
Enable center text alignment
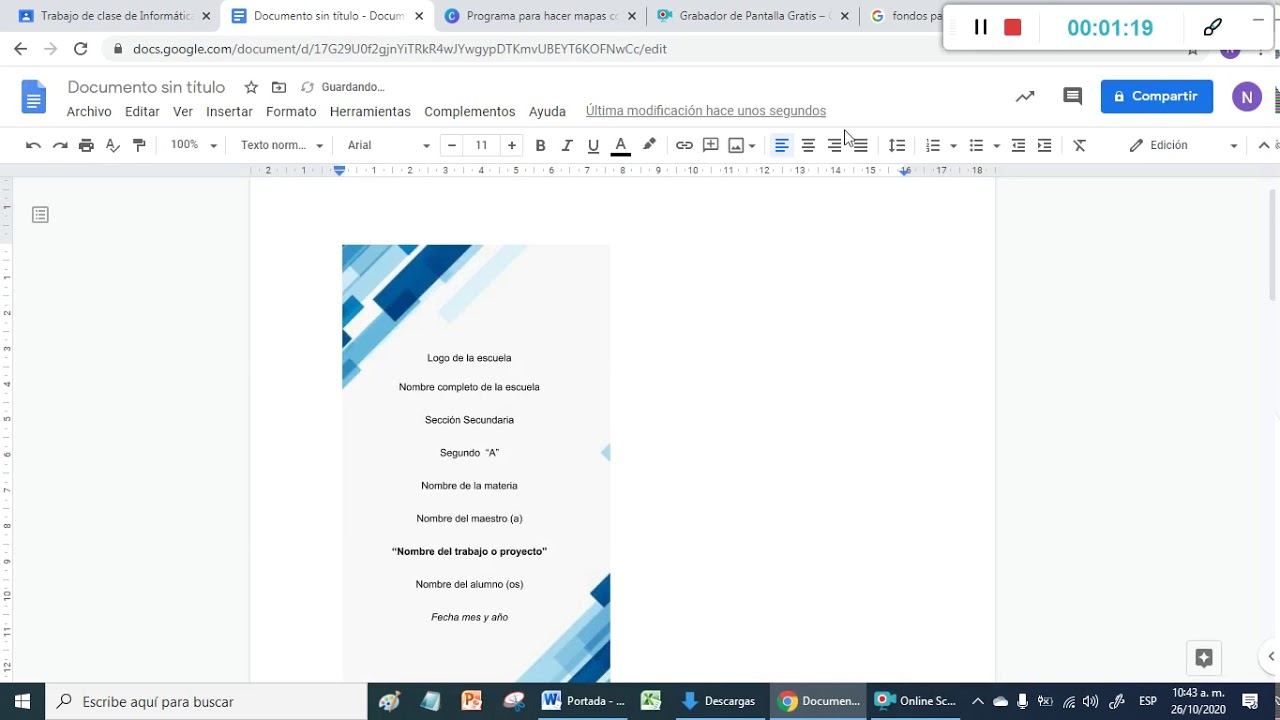point(808,145)
